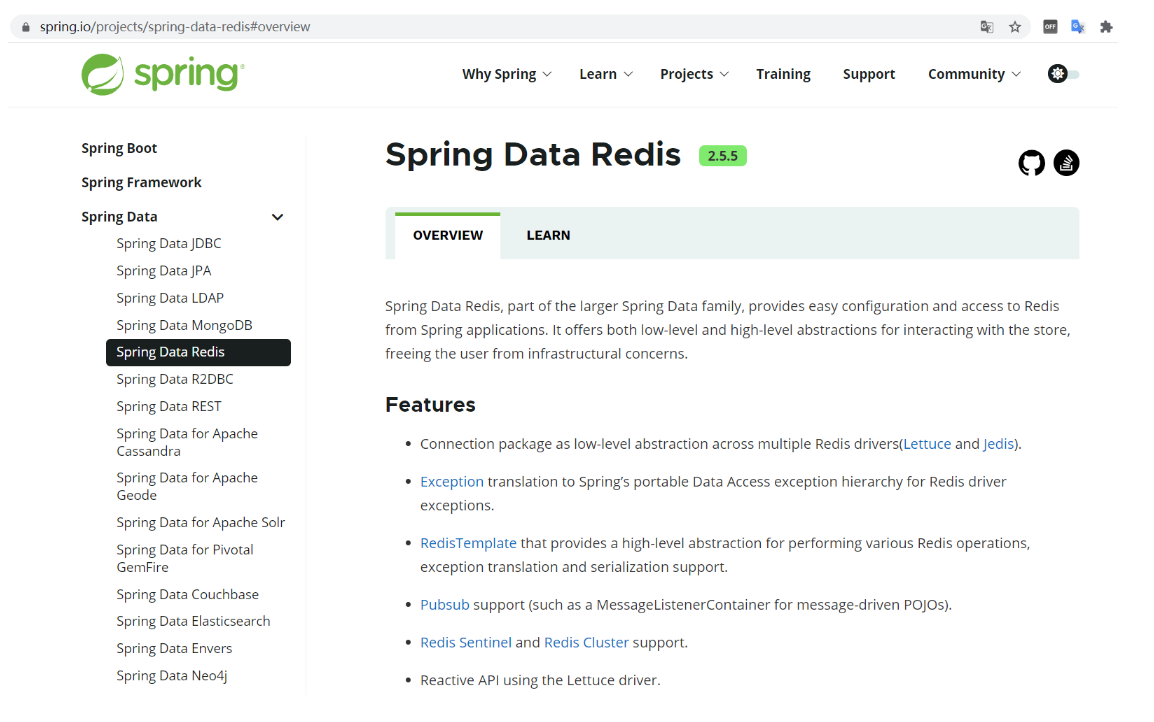Image resolution: width=1154 pixels, height=722 pixels.
Task: Collapse the Spring Data sidebar section chevron
Action: coord(277,217)
